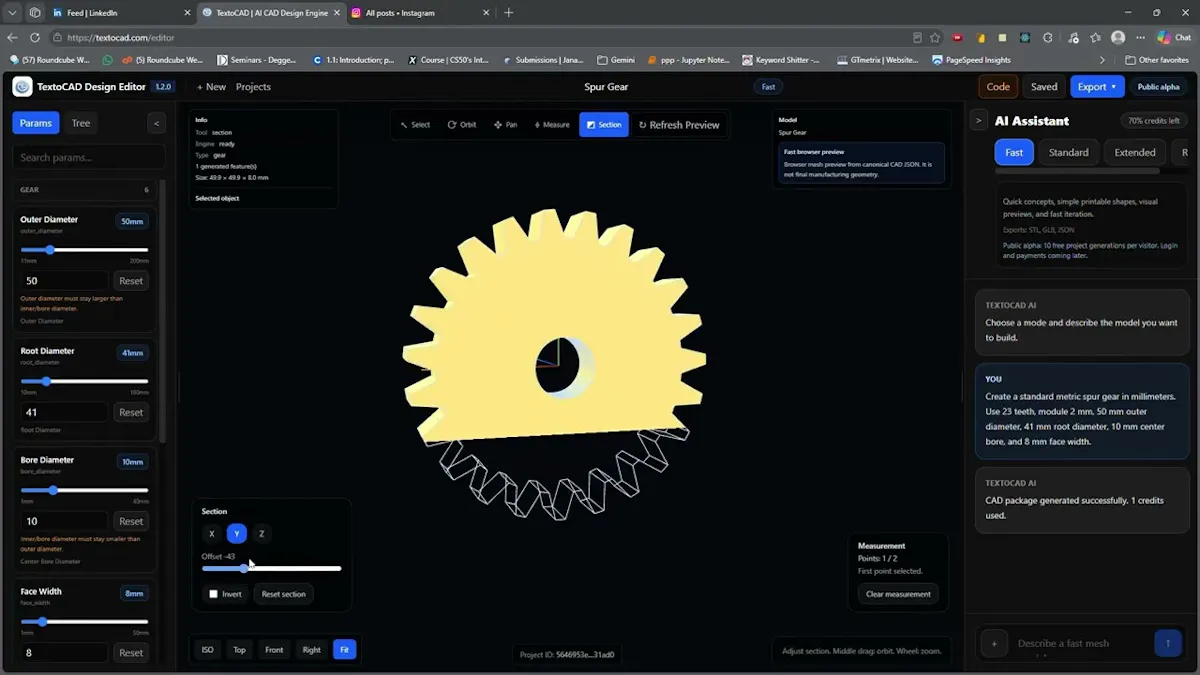1200x675 pixels.
Task: Show more bookmarks with the overflow chevron
Action: 1103,60
